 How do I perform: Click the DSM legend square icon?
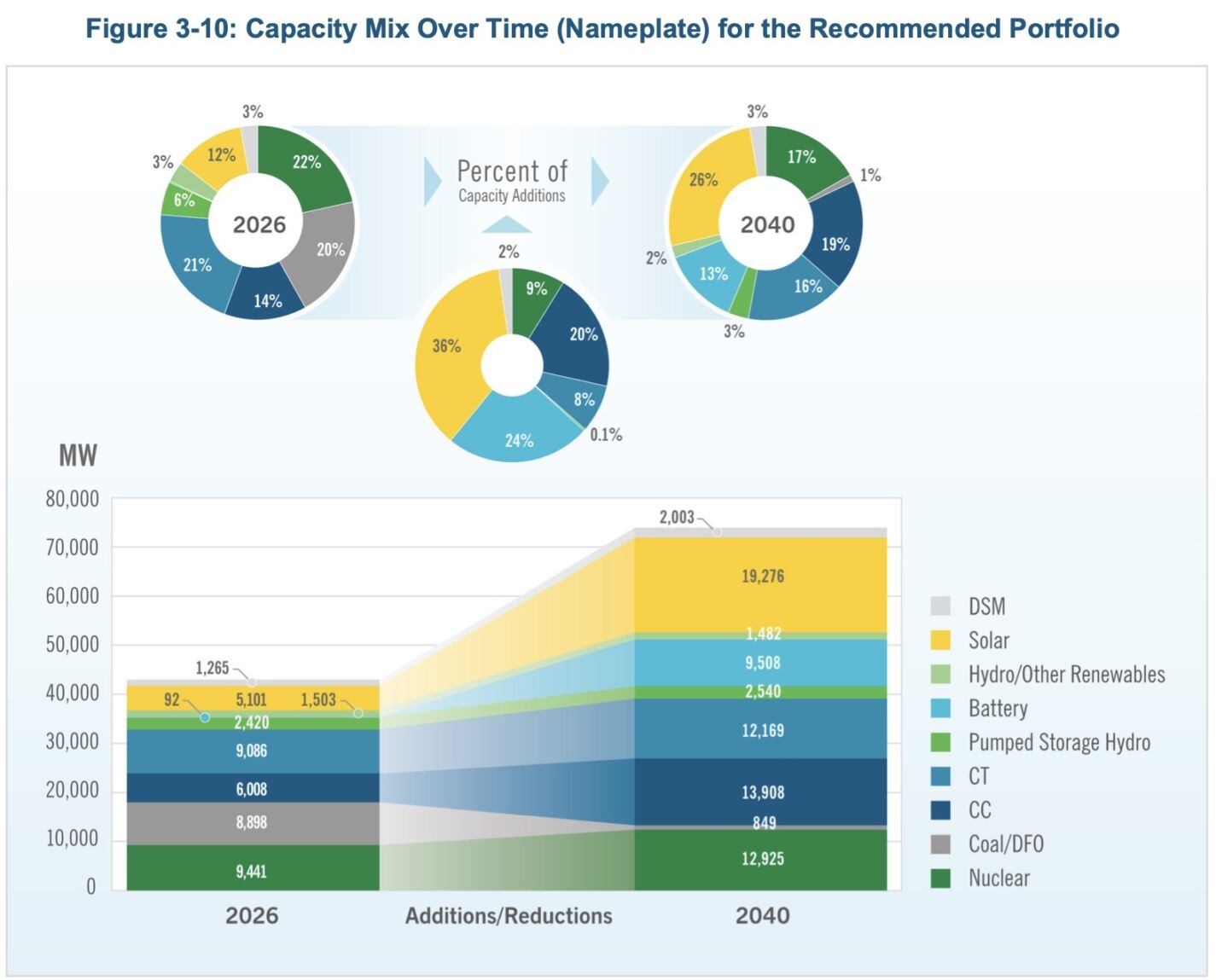coord(942,606)
